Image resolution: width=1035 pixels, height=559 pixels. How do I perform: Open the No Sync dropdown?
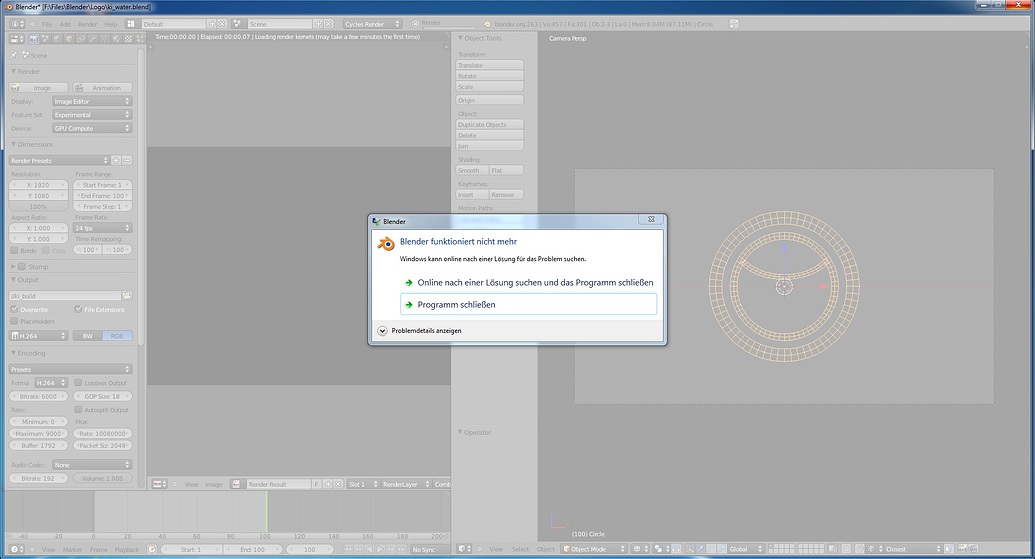click(x=429, y=549)
